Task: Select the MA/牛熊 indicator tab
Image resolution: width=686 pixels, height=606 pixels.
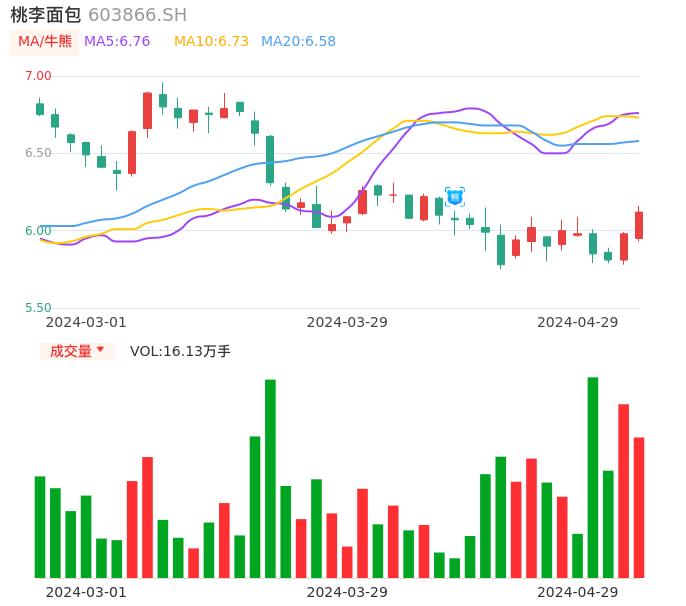Action: coord(45,42)
